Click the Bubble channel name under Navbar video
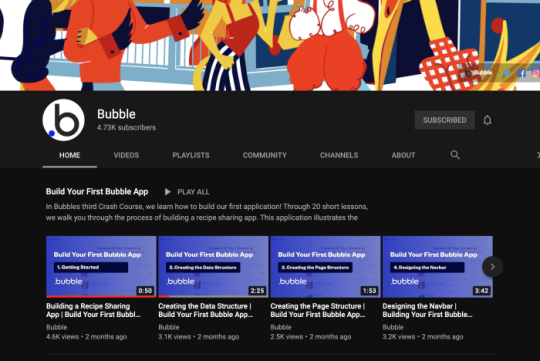The height and width of the screenshot is (361, 540). point(393,327)
